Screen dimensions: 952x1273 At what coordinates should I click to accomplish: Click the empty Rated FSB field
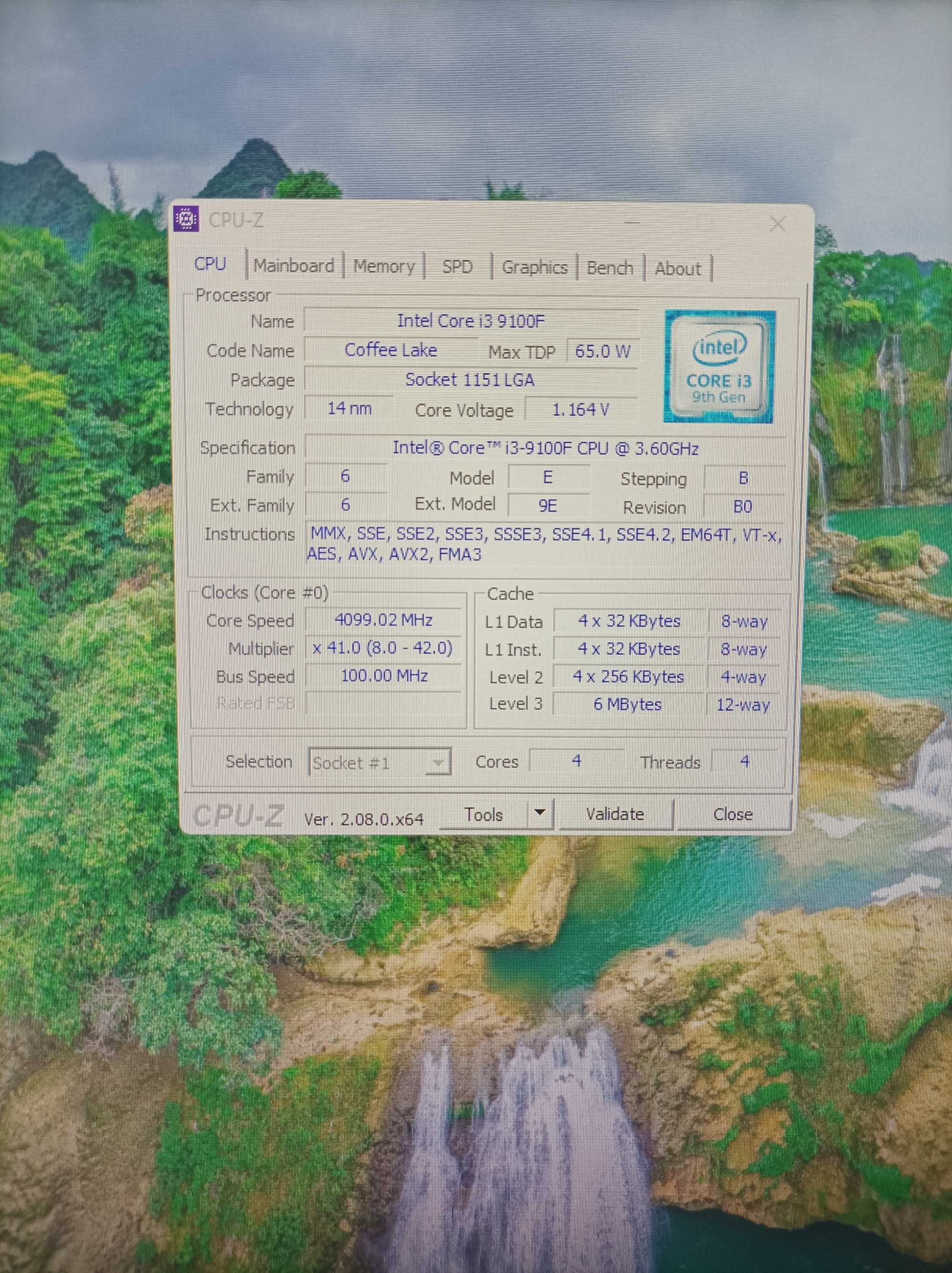[x=383, y=703]
